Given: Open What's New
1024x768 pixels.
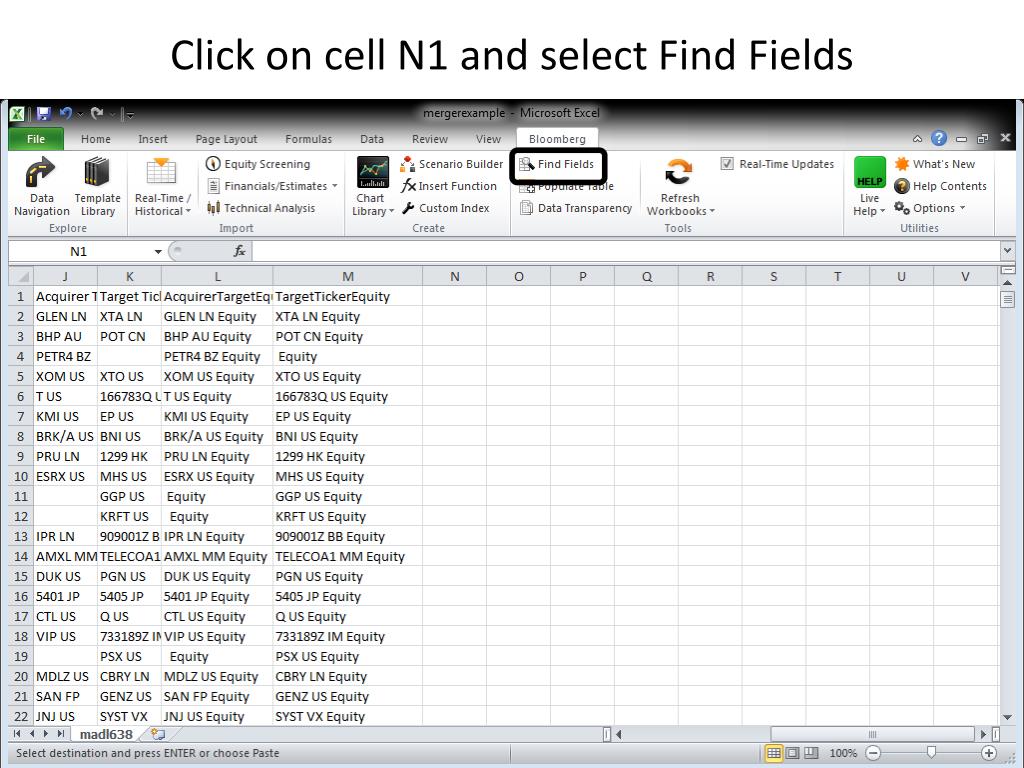Looking at the screenshot, I should [935, 164].
